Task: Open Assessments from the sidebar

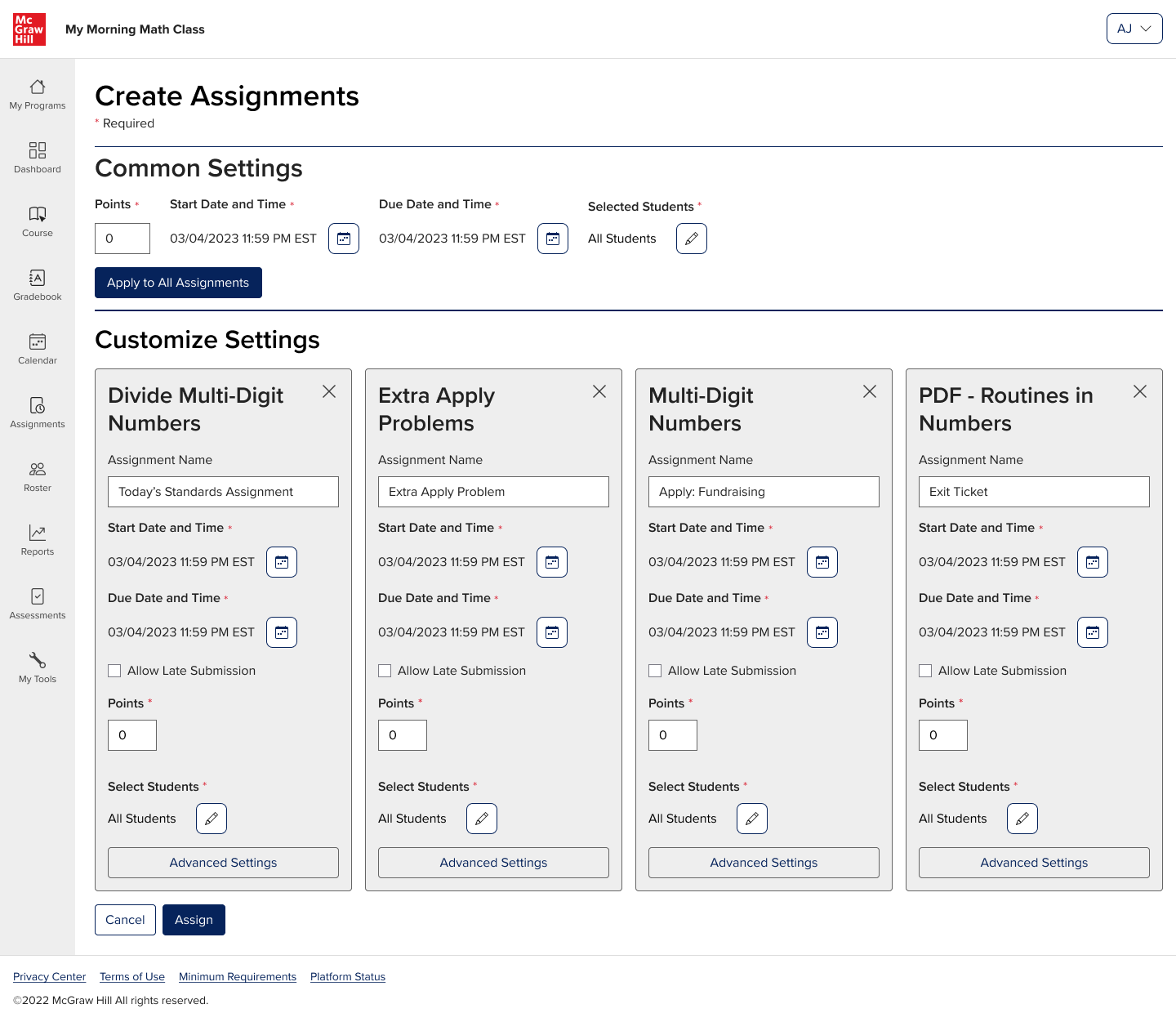Action: click(38, 605)
